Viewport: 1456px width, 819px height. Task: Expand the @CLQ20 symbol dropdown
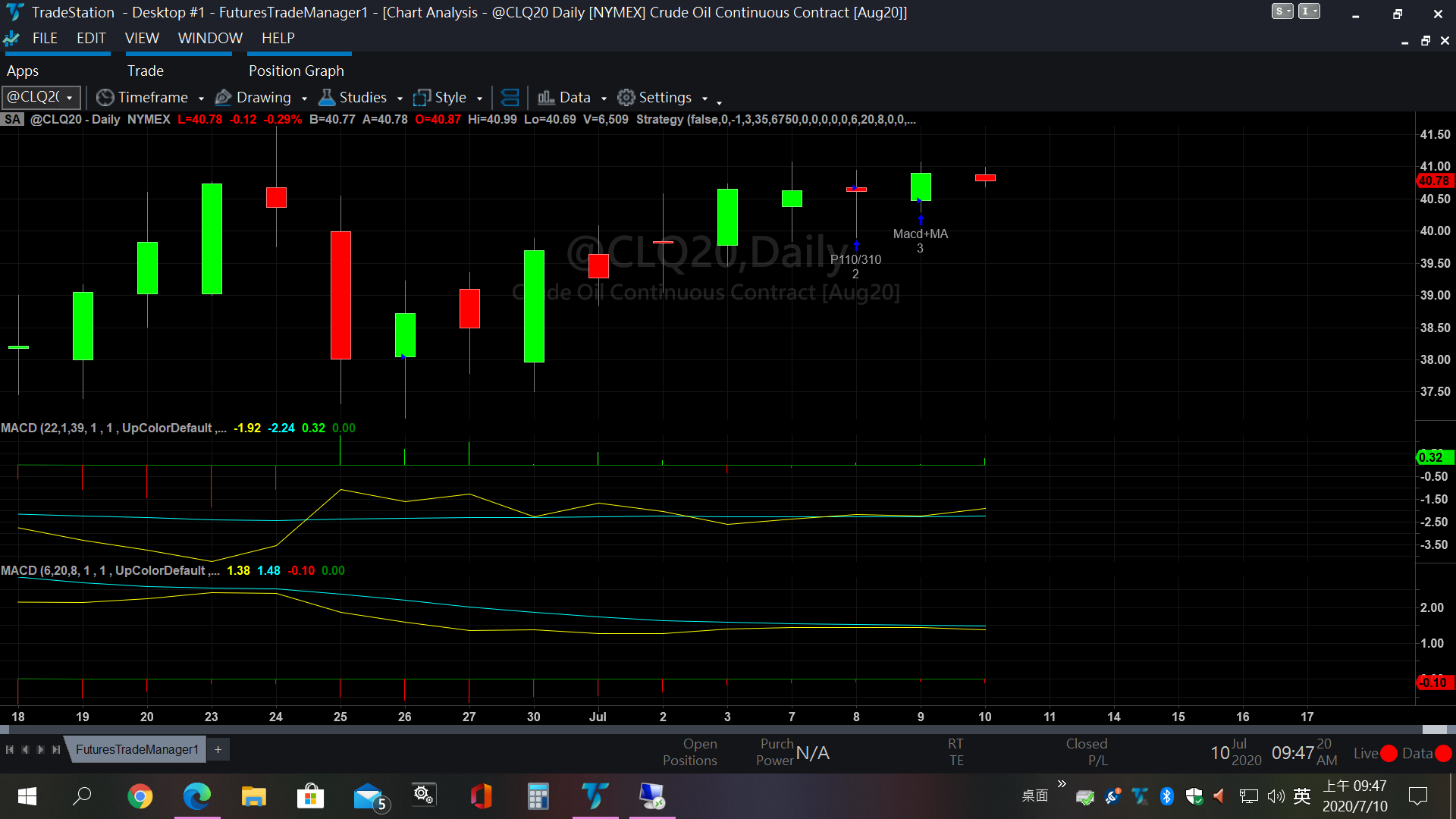pos(69,99)
